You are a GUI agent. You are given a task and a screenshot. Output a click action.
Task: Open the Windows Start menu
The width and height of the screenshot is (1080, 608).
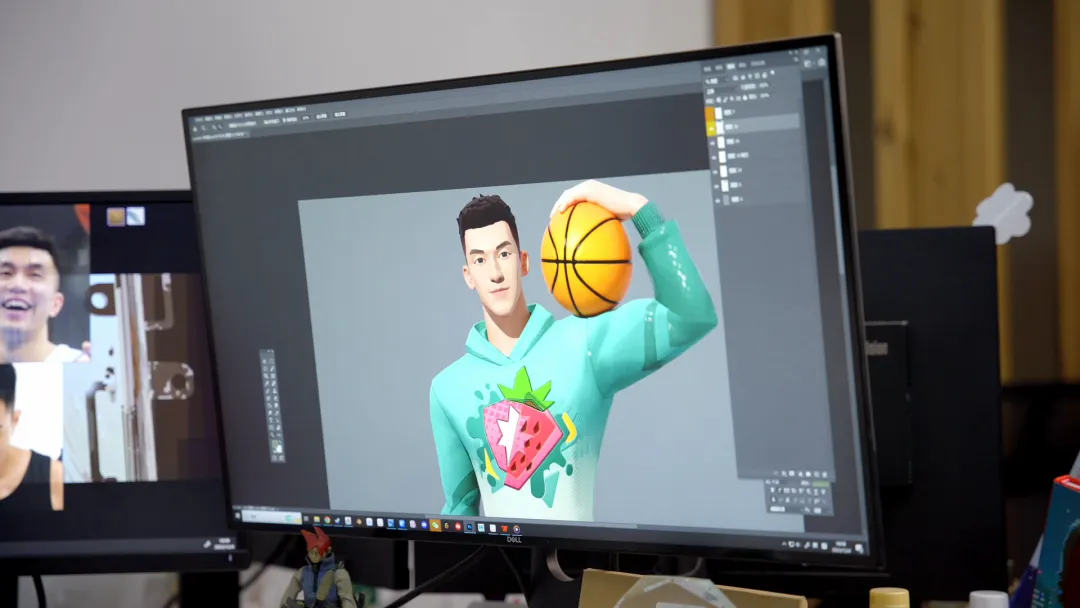pos(238,515)
